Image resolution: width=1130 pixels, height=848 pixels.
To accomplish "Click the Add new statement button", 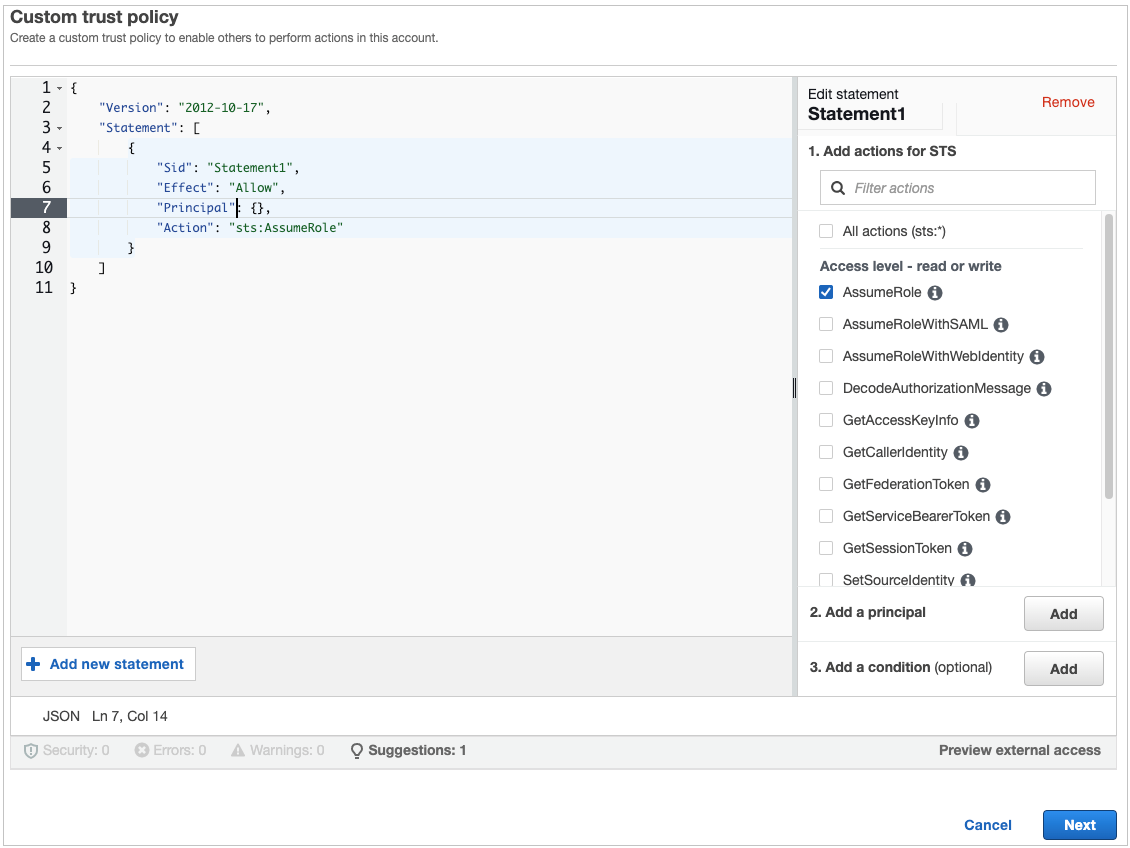I will point(107,663).
